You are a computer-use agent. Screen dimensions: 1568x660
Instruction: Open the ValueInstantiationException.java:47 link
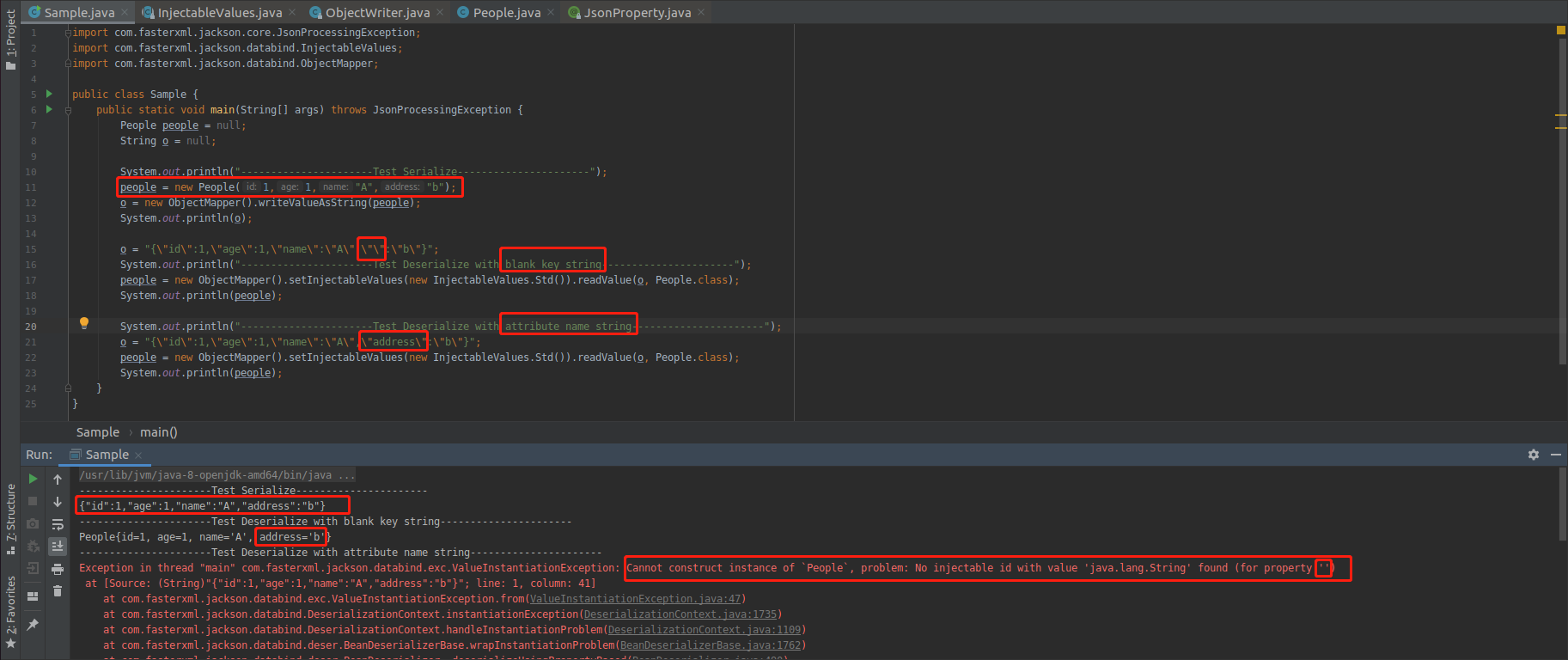tap(635, 599)
